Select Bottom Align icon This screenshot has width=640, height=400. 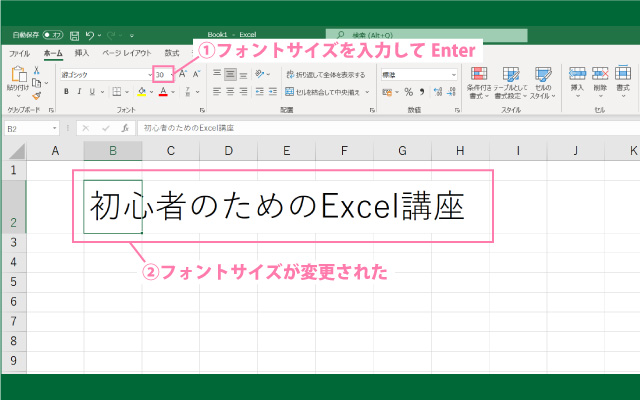243,75
